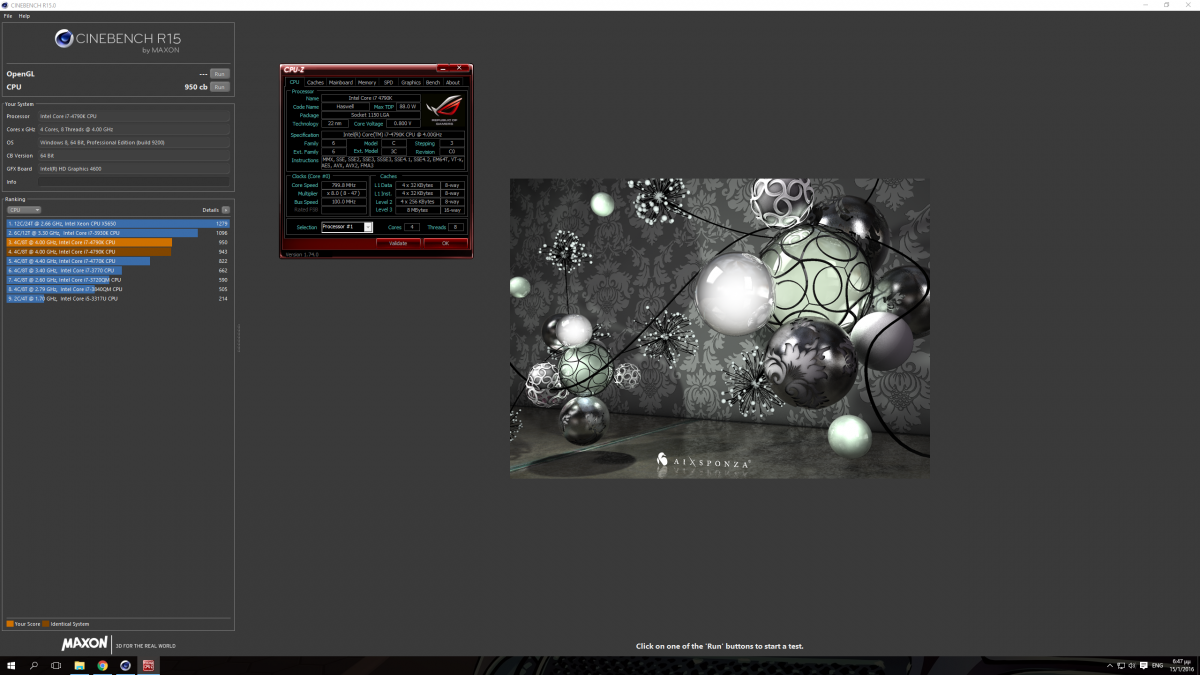Select the i7-3930K ranking row

[118, 233]
